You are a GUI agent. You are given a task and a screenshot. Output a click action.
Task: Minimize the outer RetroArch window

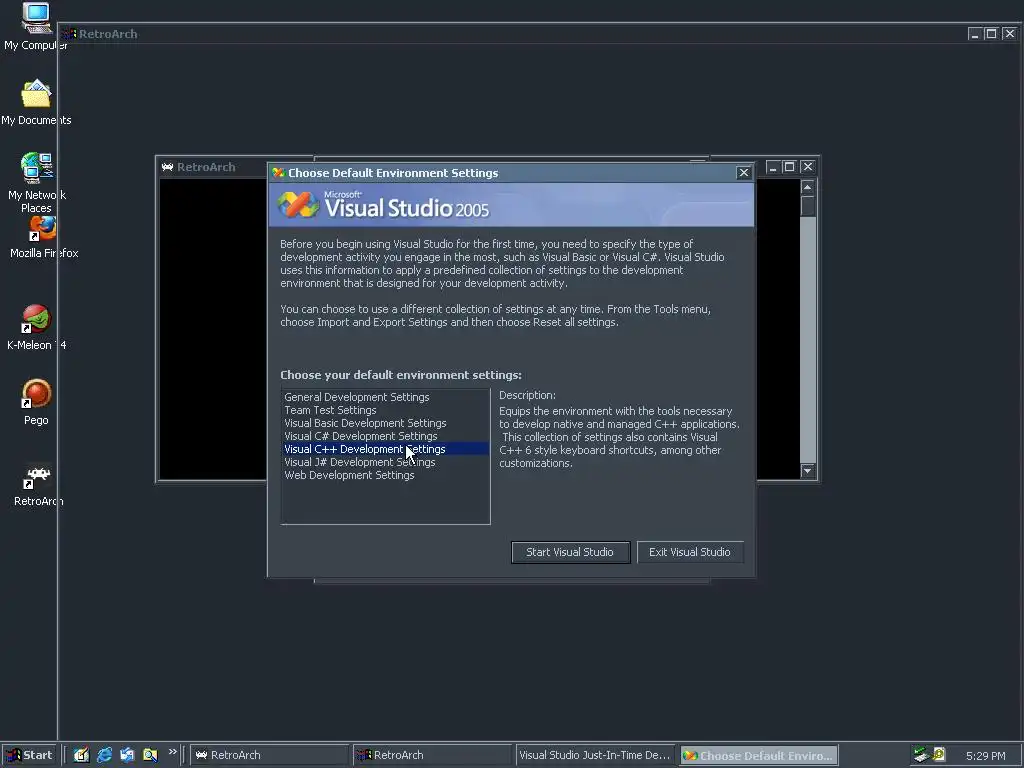click(975, 33)
